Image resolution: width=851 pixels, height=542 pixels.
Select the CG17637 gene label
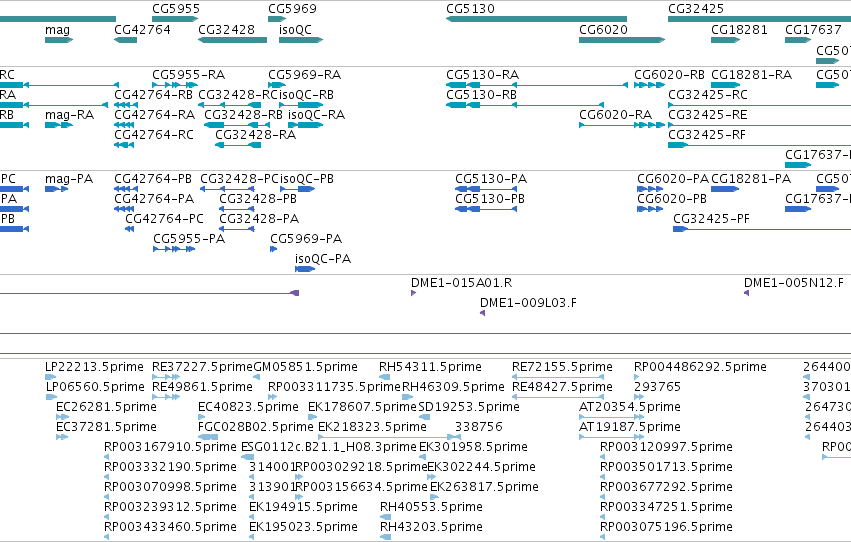[813, 29]
